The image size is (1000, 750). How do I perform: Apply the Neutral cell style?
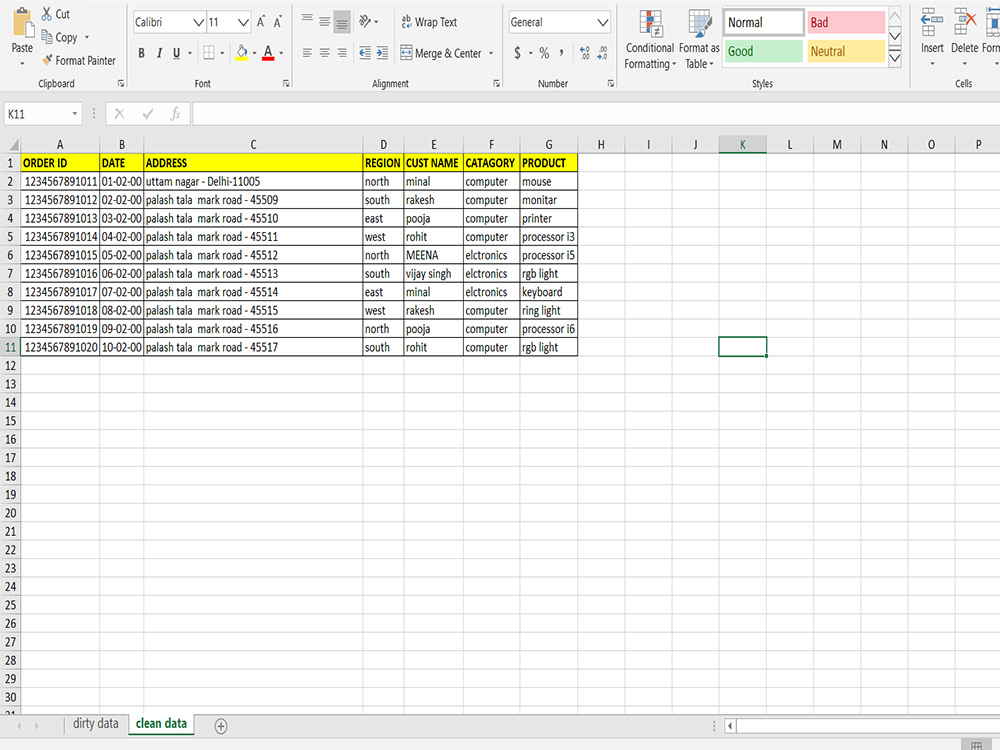coord(846,51)
